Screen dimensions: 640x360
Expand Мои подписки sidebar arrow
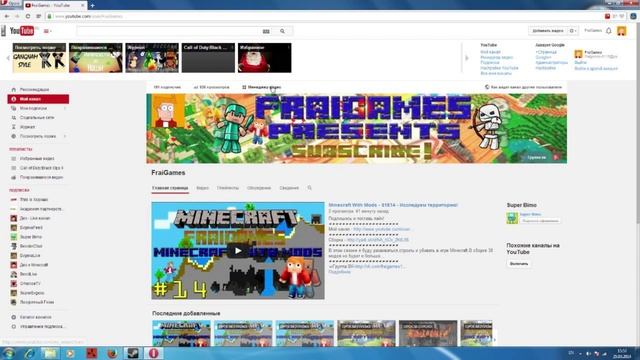point(65,108)
